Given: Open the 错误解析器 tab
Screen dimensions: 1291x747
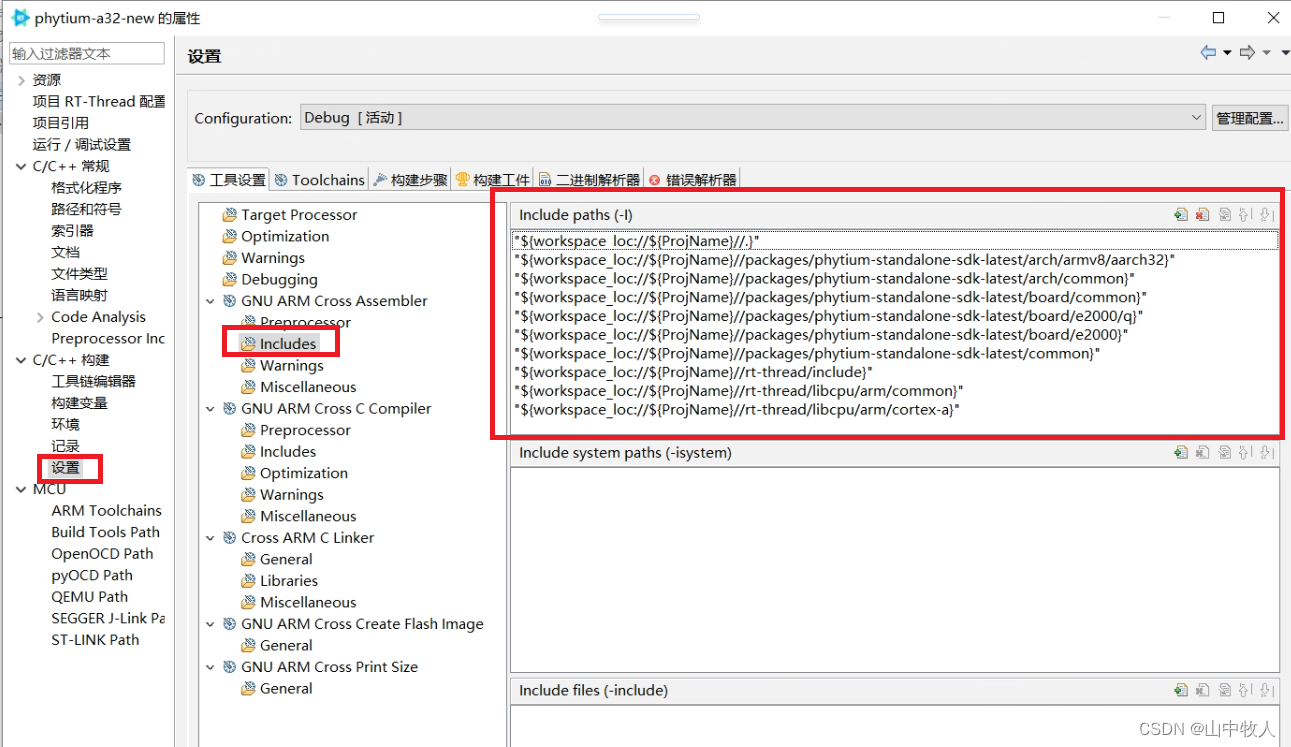Looking at the screenshot, I should pyautogui.click(x=693, y=180).
